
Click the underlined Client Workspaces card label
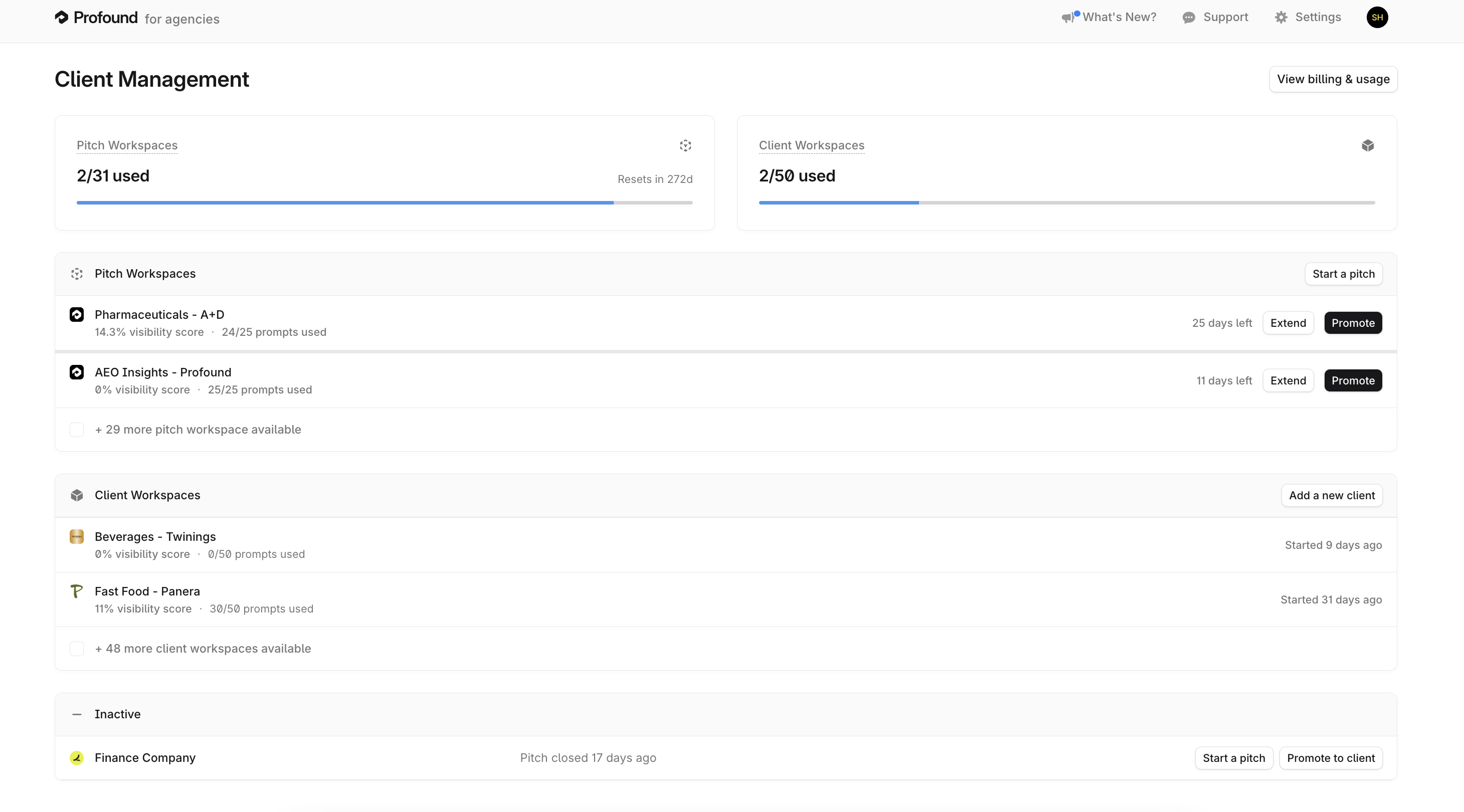pyautogui.click(x=812, y=145)
